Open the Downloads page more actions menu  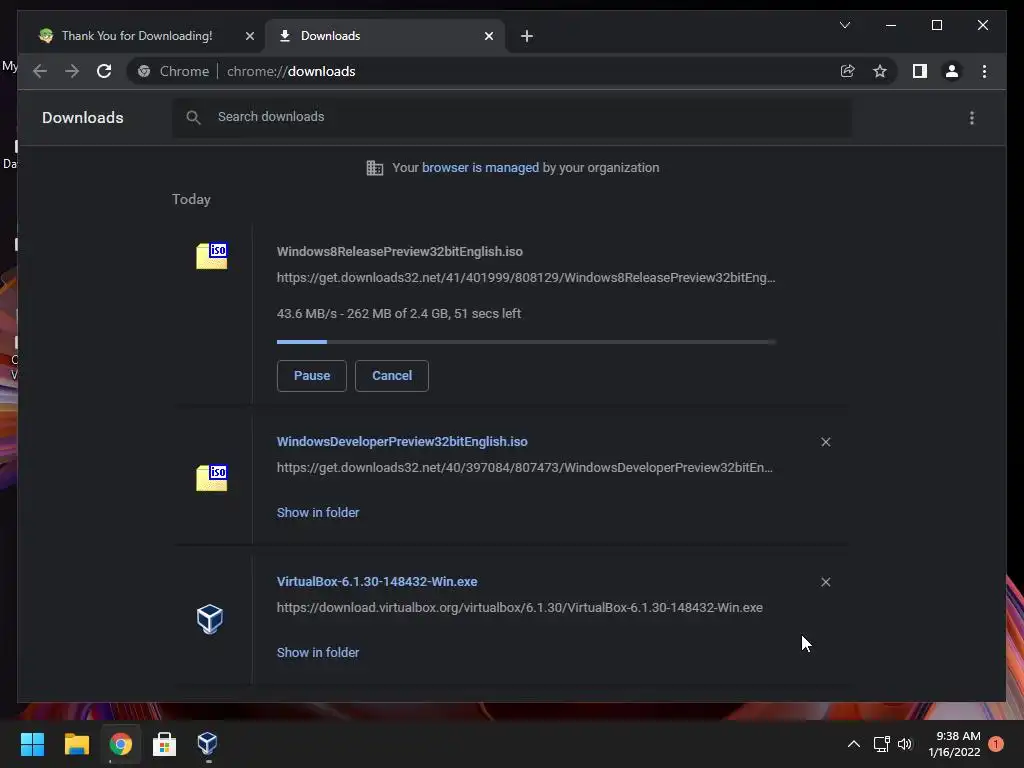click(x=972, y=118)
